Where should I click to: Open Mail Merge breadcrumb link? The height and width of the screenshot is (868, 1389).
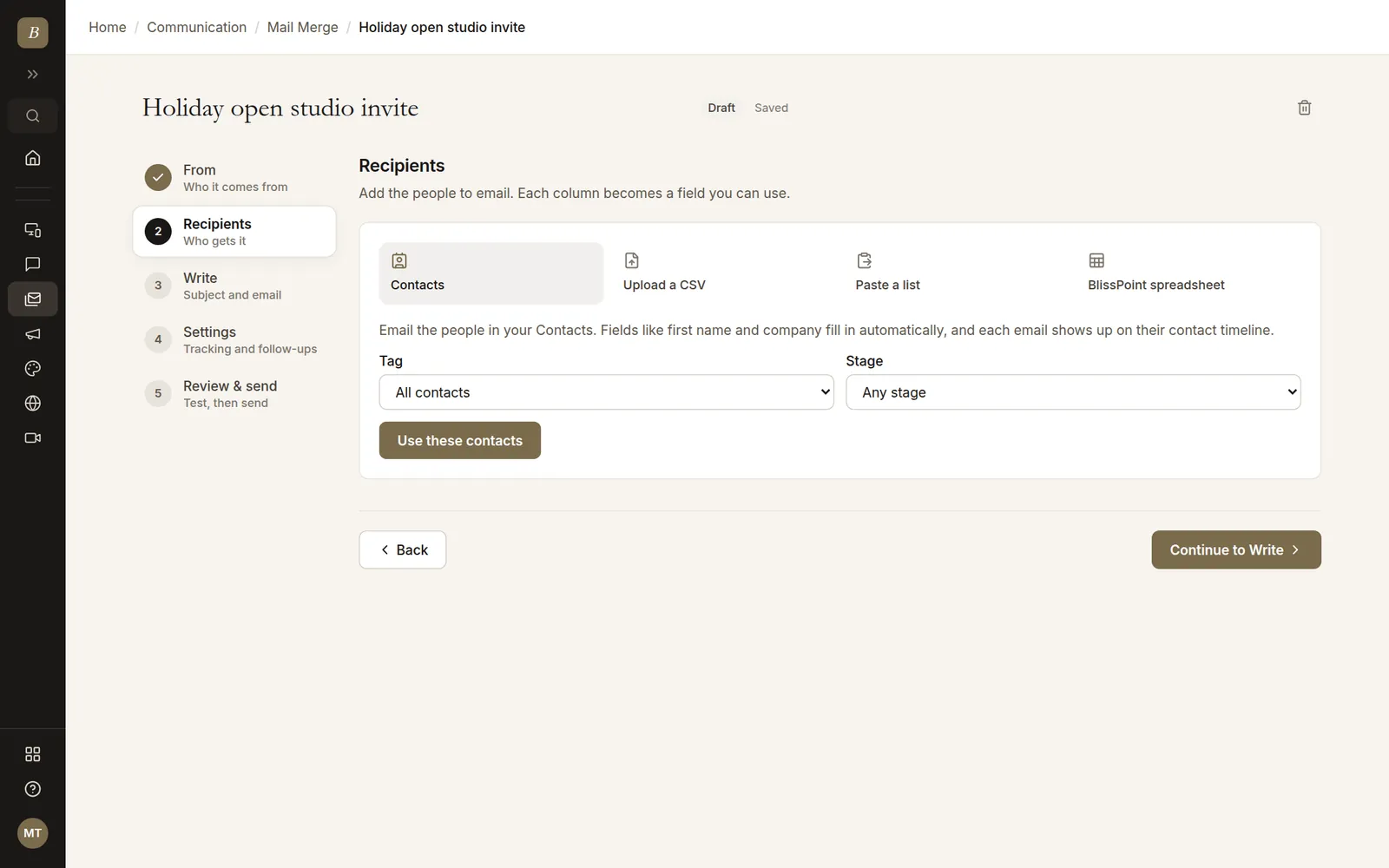pos(303,27)
